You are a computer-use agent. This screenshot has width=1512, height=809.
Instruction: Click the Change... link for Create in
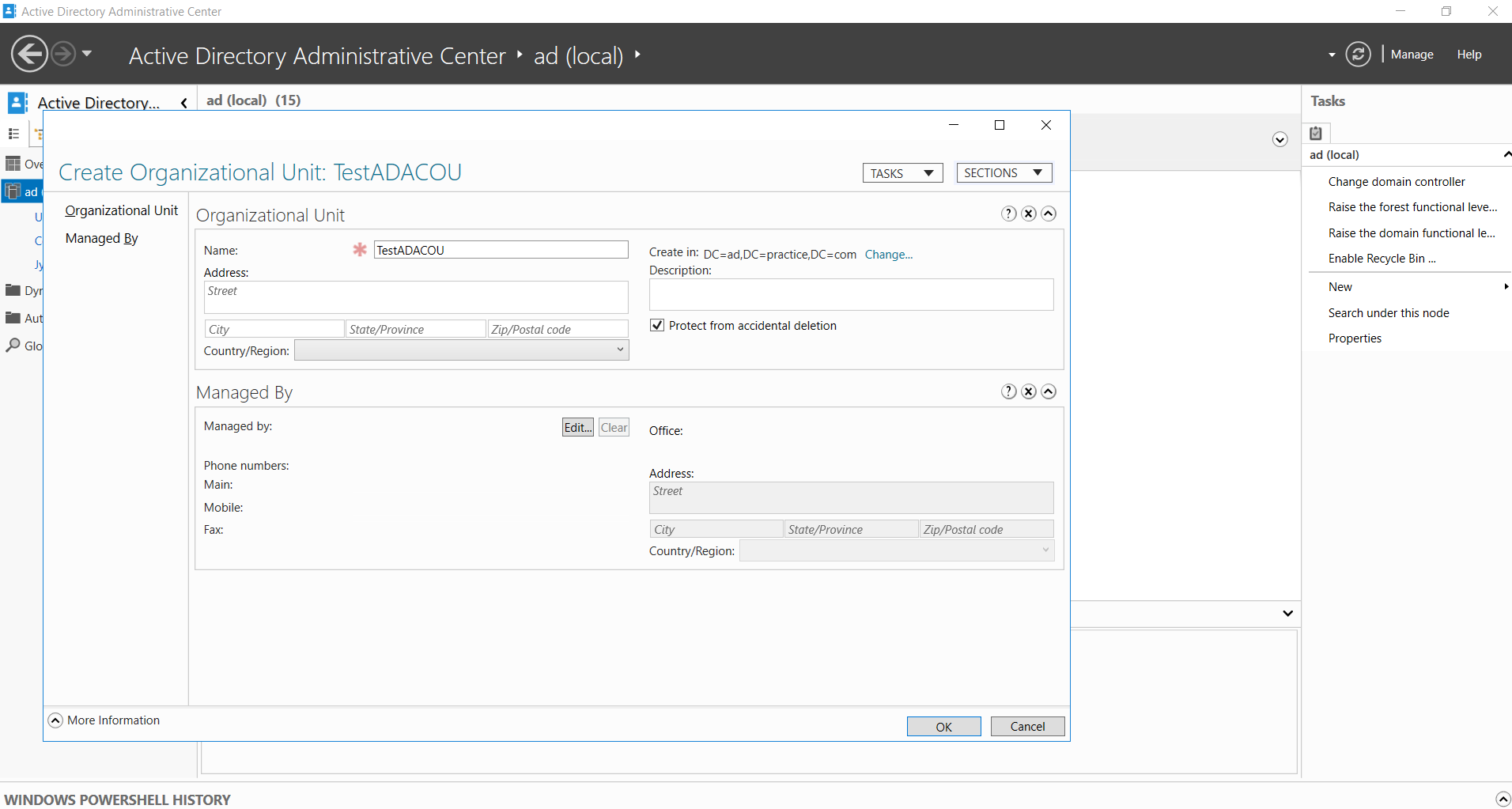click(889, 255)
